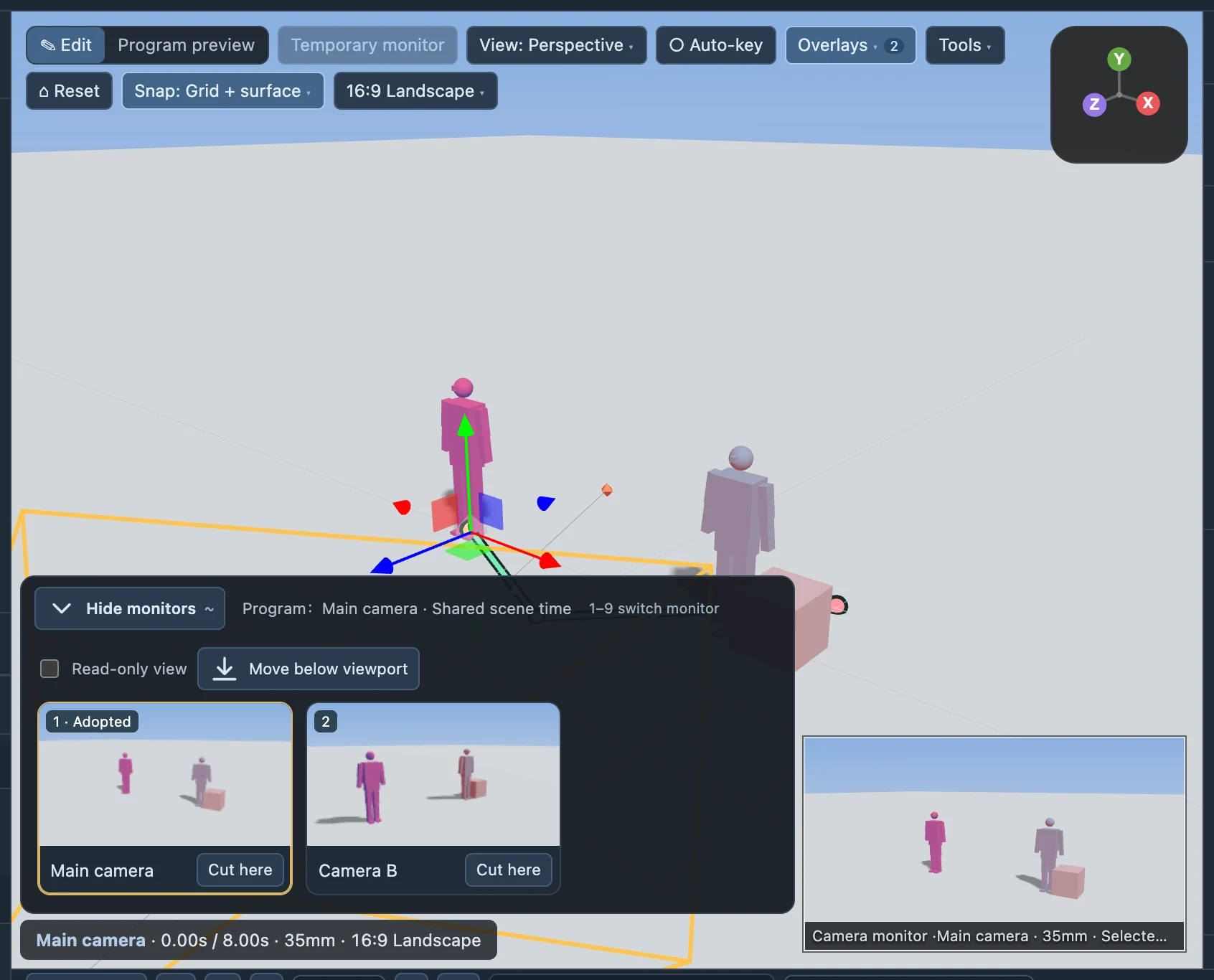Click the 'Program: Main camera · Shared scene time' text
The image size is (1214, 980).
pos(406,608)
